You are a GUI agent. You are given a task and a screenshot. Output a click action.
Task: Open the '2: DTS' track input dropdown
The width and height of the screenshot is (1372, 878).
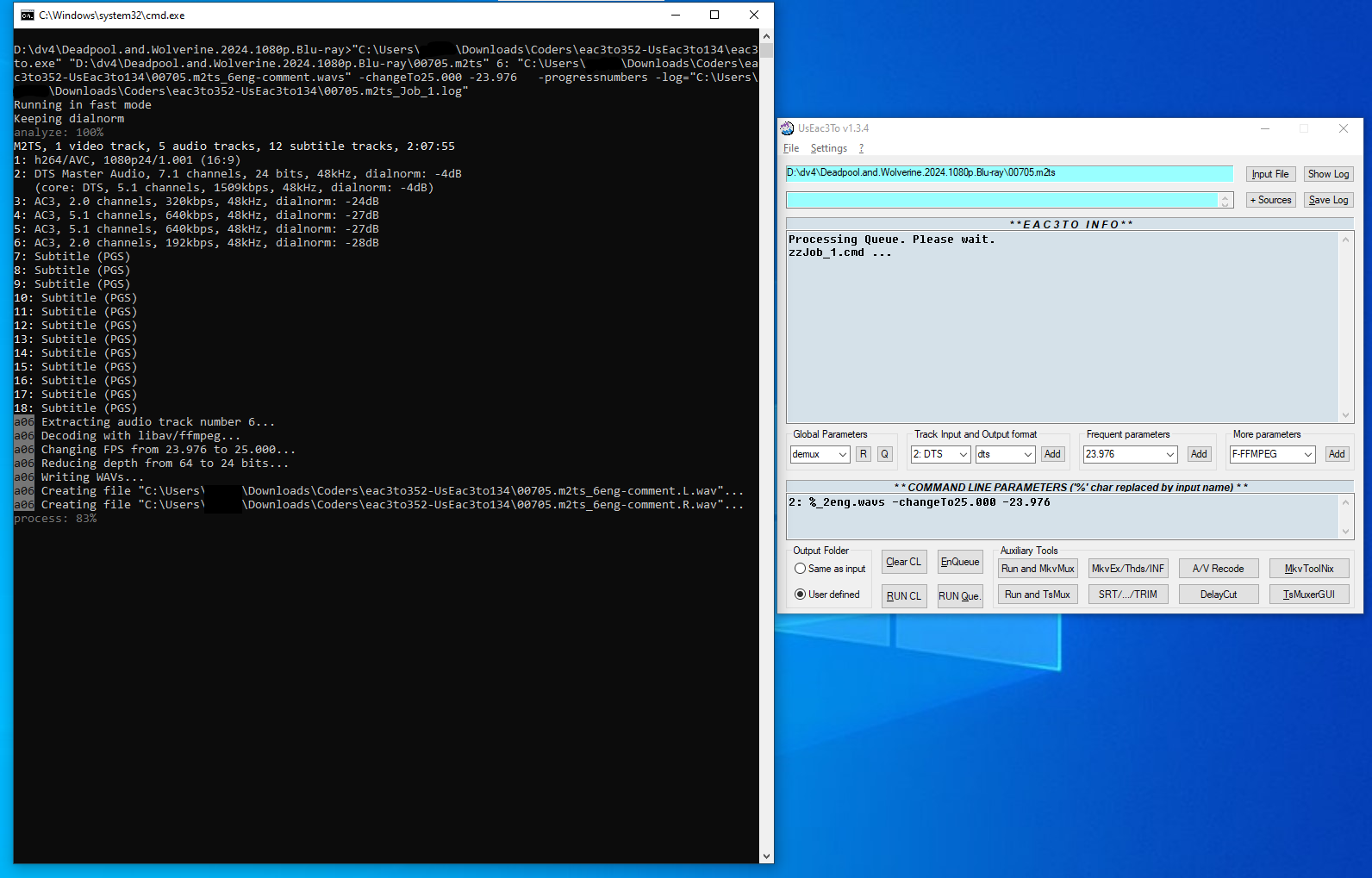click(x=941, y=454)
